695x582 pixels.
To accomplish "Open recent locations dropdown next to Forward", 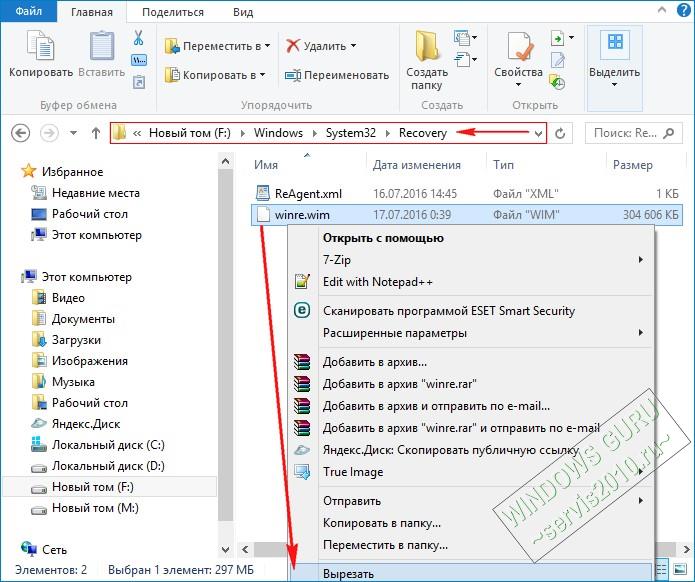I will click(74, 133).
